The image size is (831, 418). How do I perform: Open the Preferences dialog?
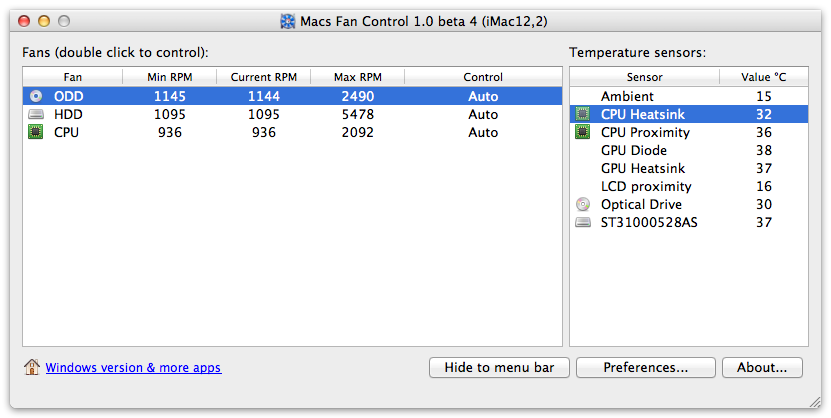[x=645, y=368]
